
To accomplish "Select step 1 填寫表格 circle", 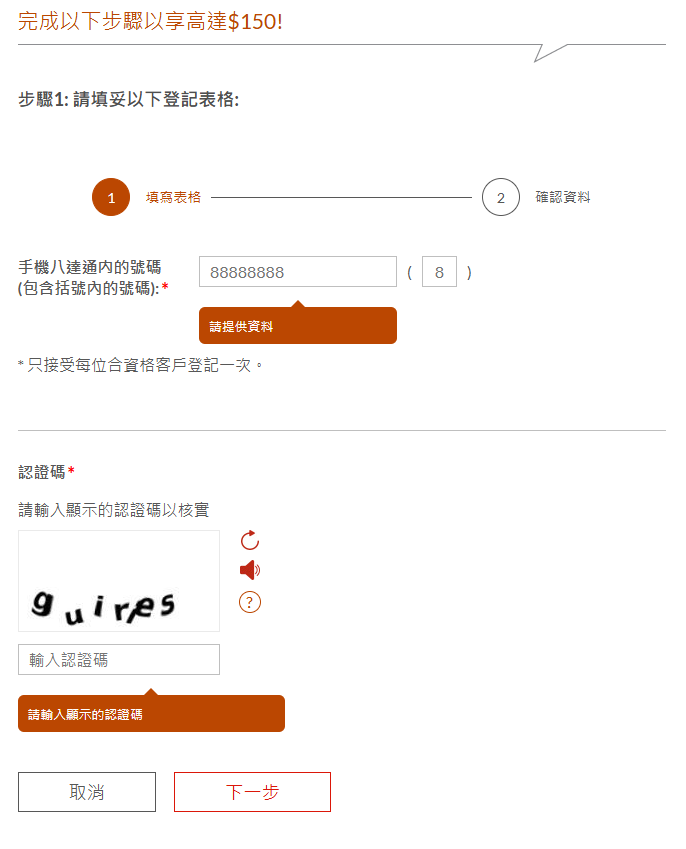I will 111,197.
